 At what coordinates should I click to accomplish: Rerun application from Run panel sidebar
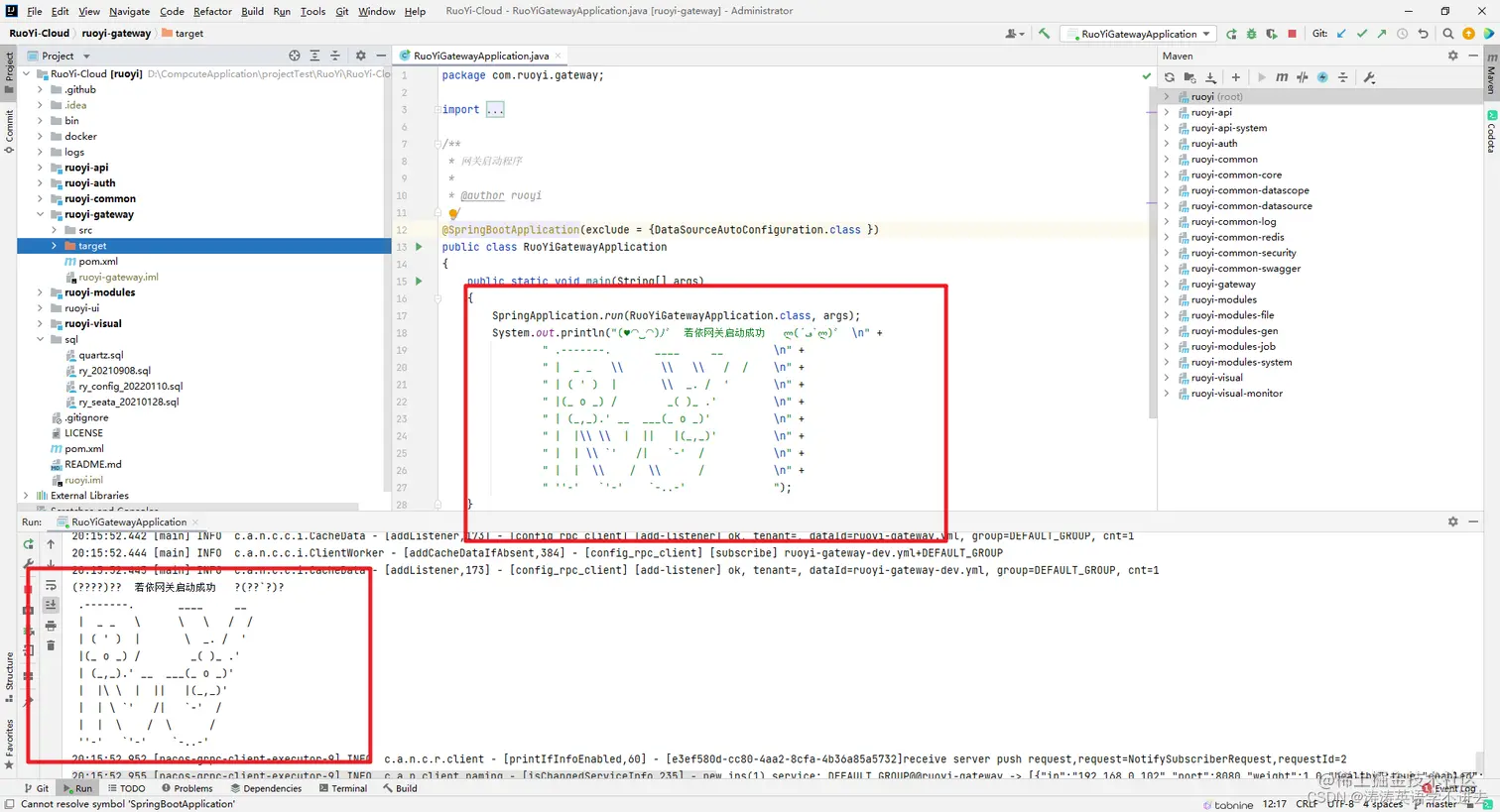28,543
